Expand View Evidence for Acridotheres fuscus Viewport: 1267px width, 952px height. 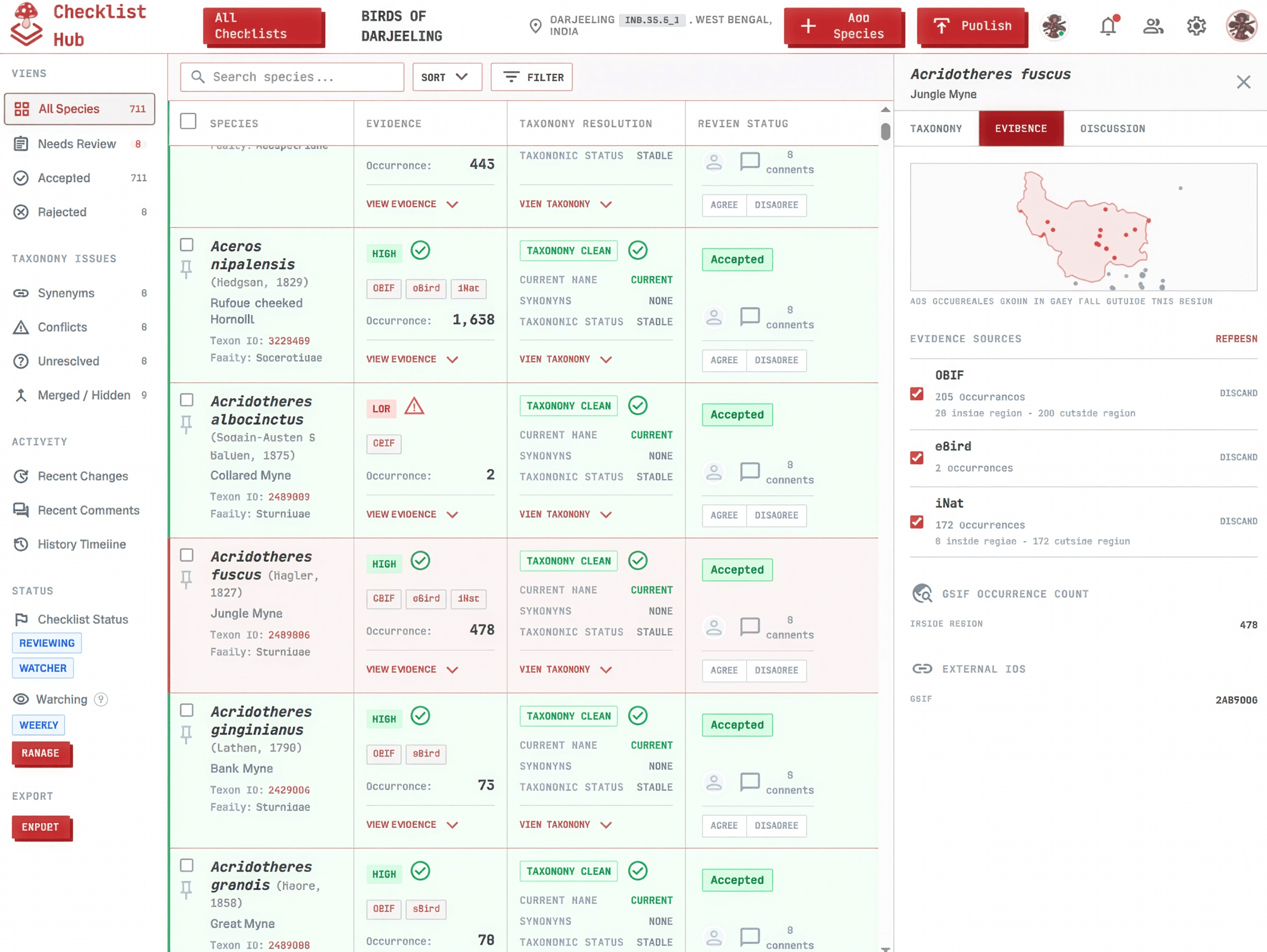(413, 670)
